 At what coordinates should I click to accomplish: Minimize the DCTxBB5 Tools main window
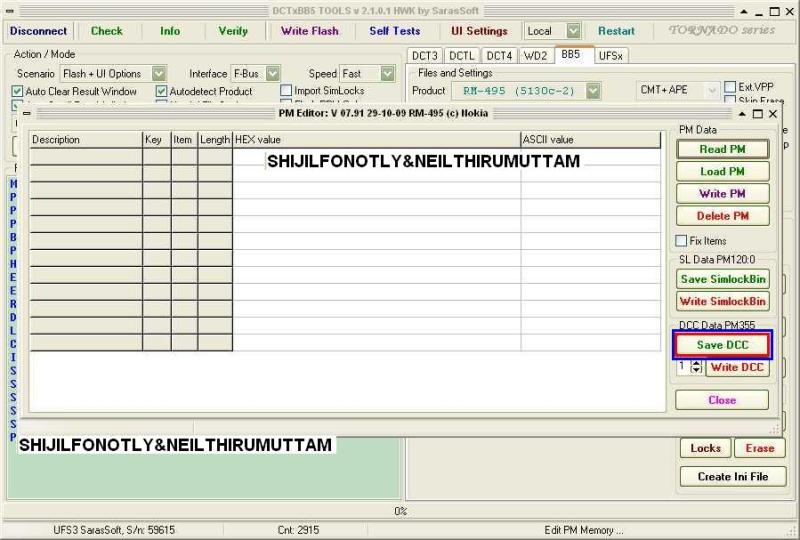pyautogui.click(x=759, y=12)
